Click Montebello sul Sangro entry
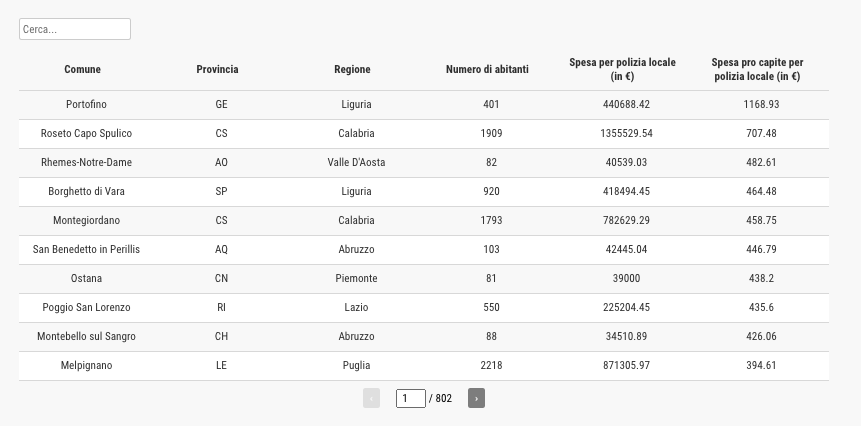 pos(86,337)
